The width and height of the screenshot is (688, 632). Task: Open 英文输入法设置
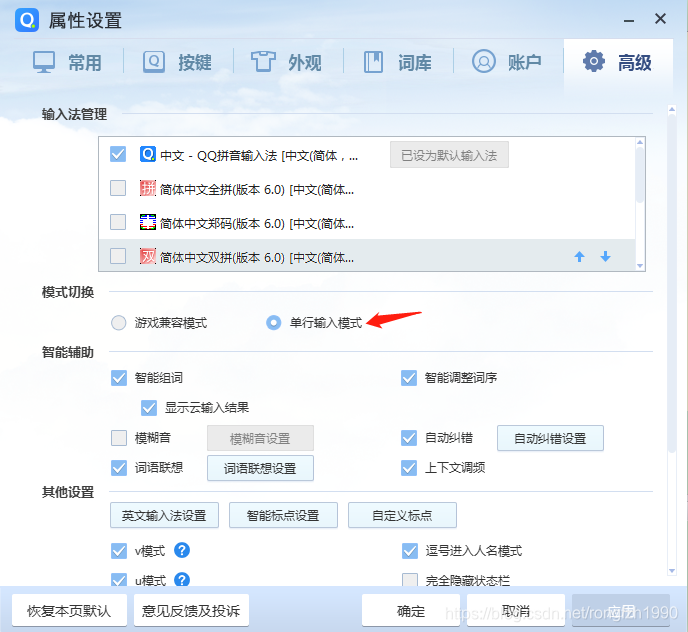click(164, 515)
